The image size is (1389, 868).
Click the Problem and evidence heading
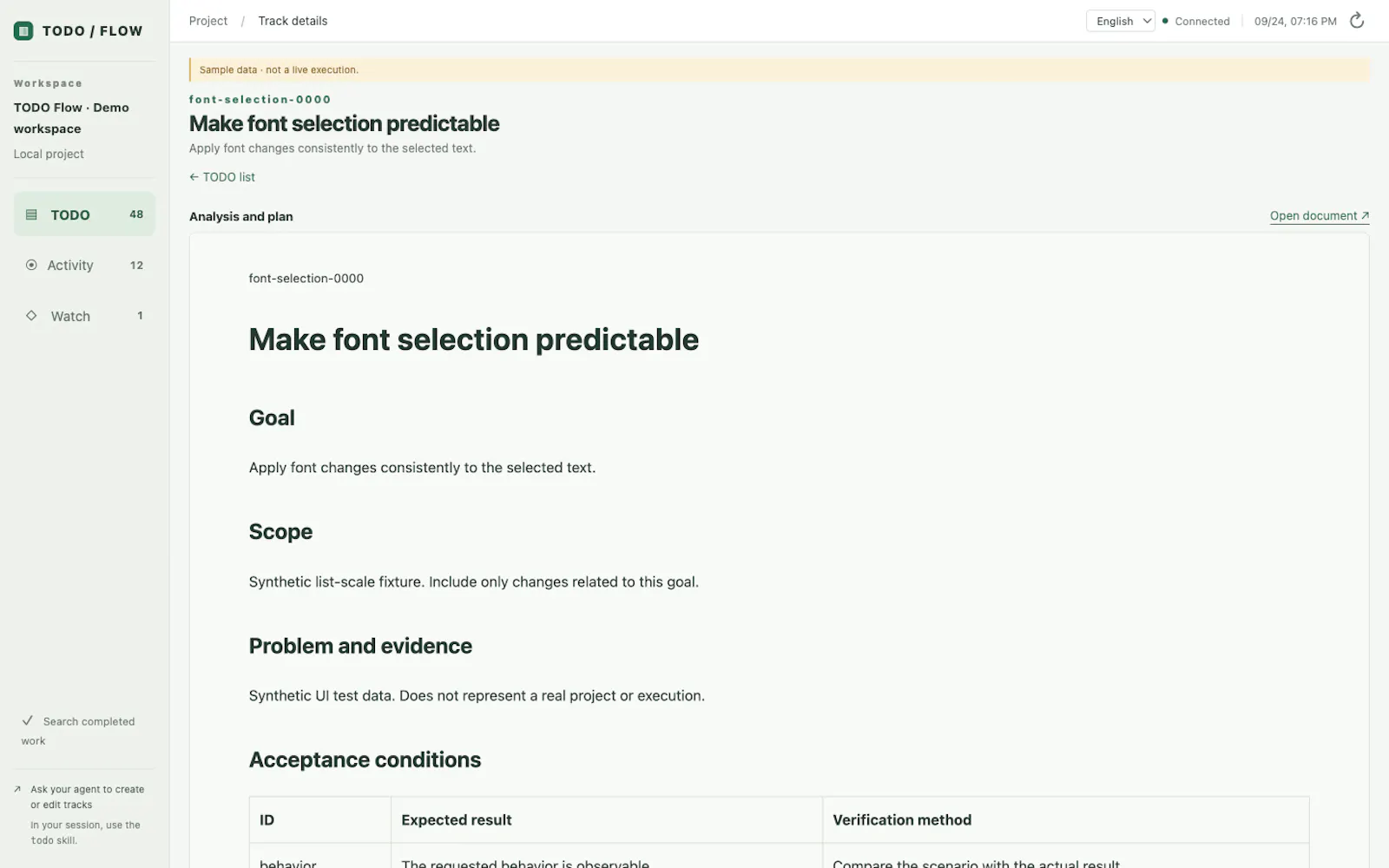(x=360, y=646)
